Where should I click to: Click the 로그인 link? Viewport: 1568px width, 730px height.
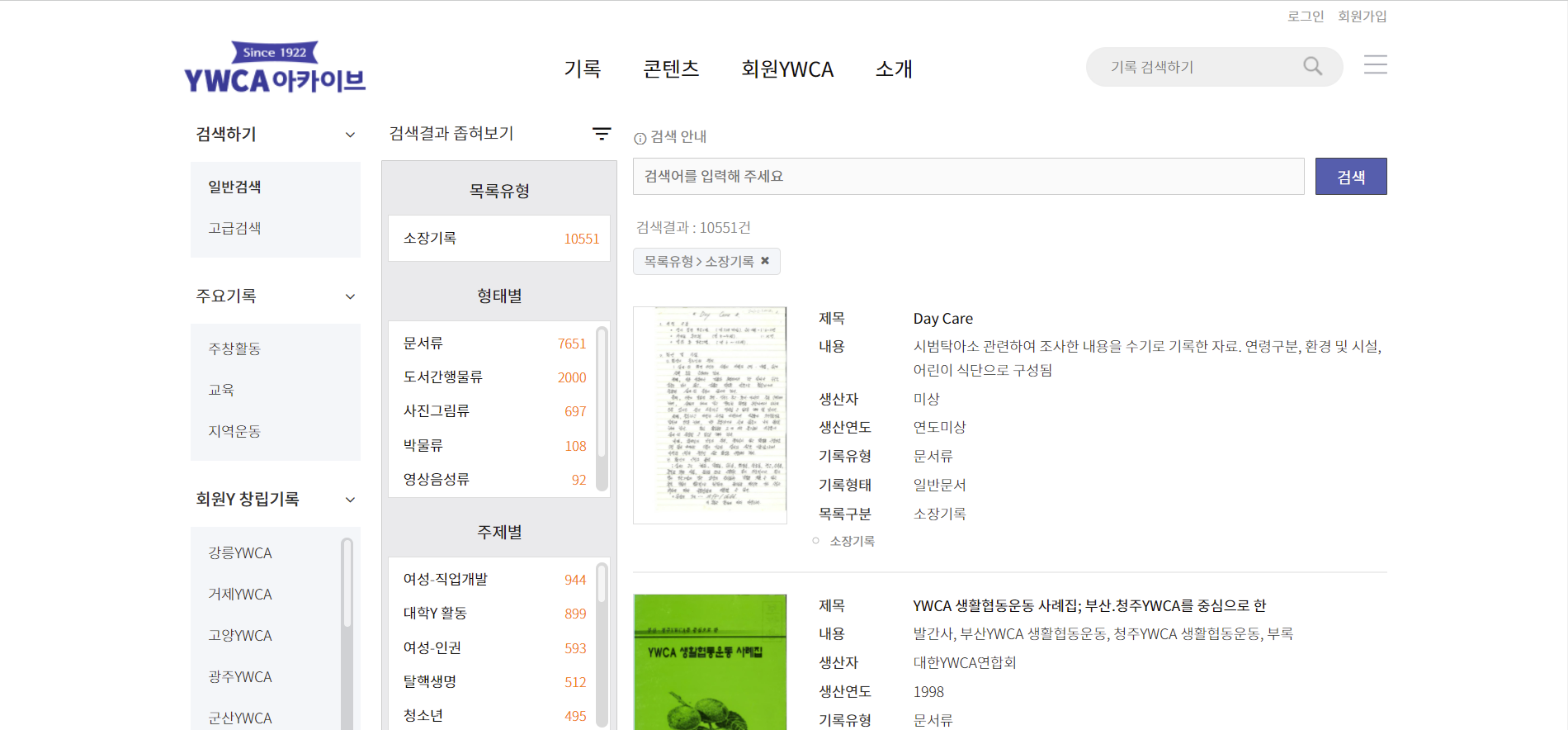[x=1305, y=17]
